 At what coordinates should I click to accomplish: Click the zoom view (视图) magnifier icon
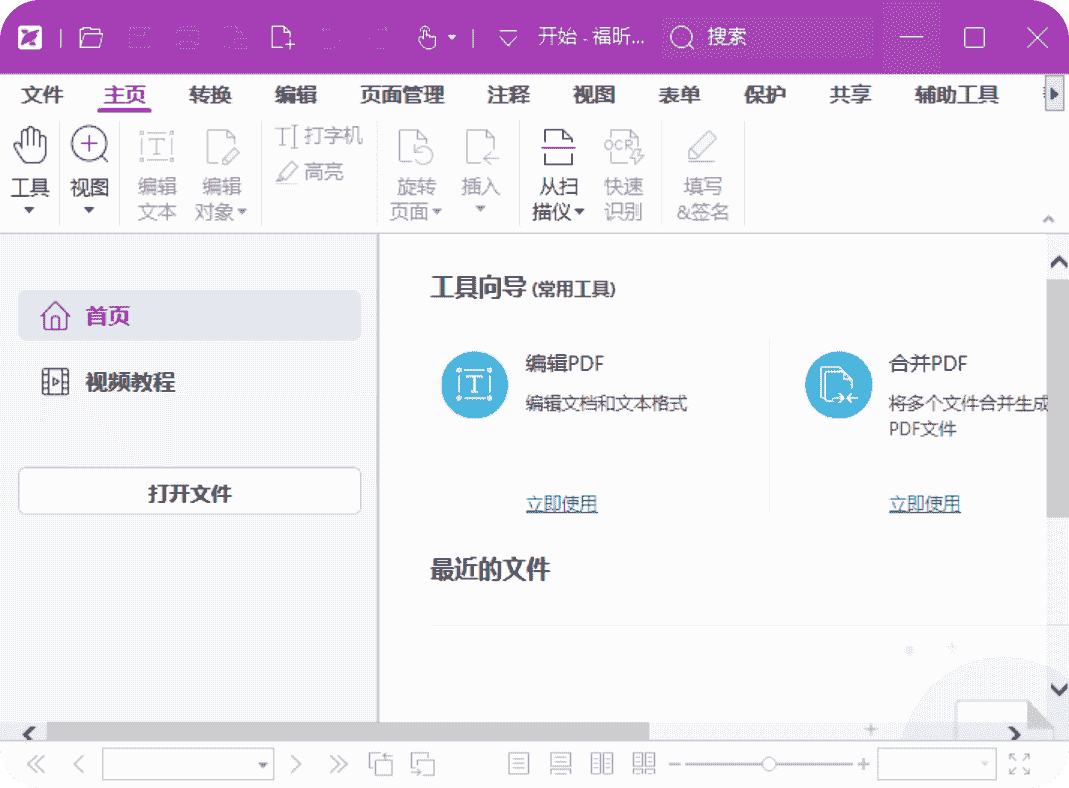[x=89, y=147]
